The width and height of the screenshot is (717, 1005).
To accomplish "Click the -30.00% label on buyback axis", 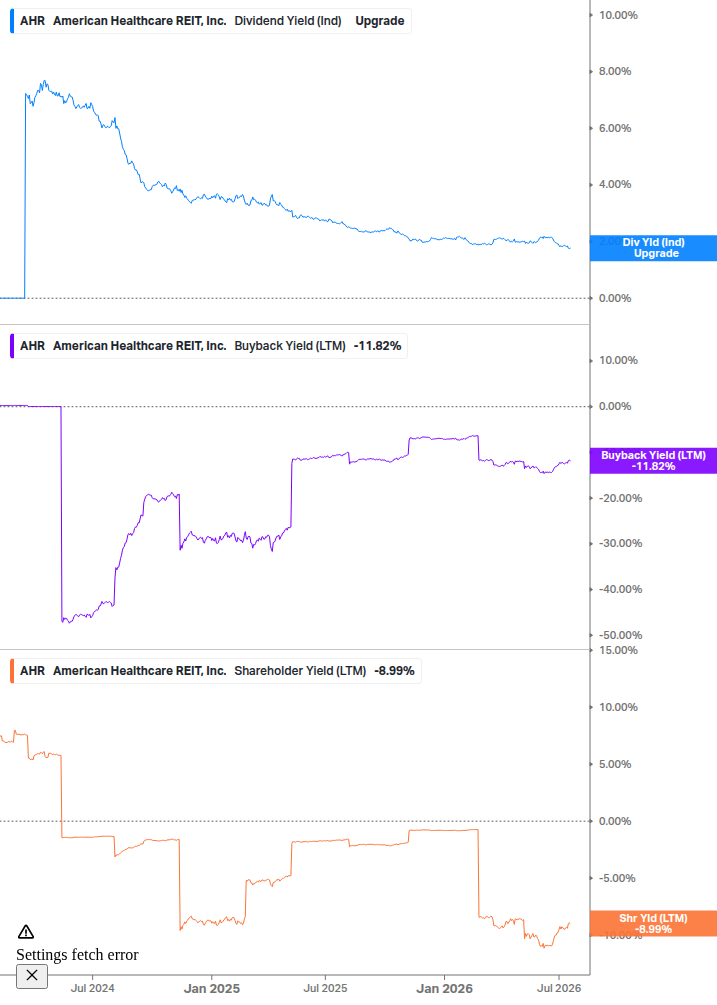I will (x=620, y=544).
